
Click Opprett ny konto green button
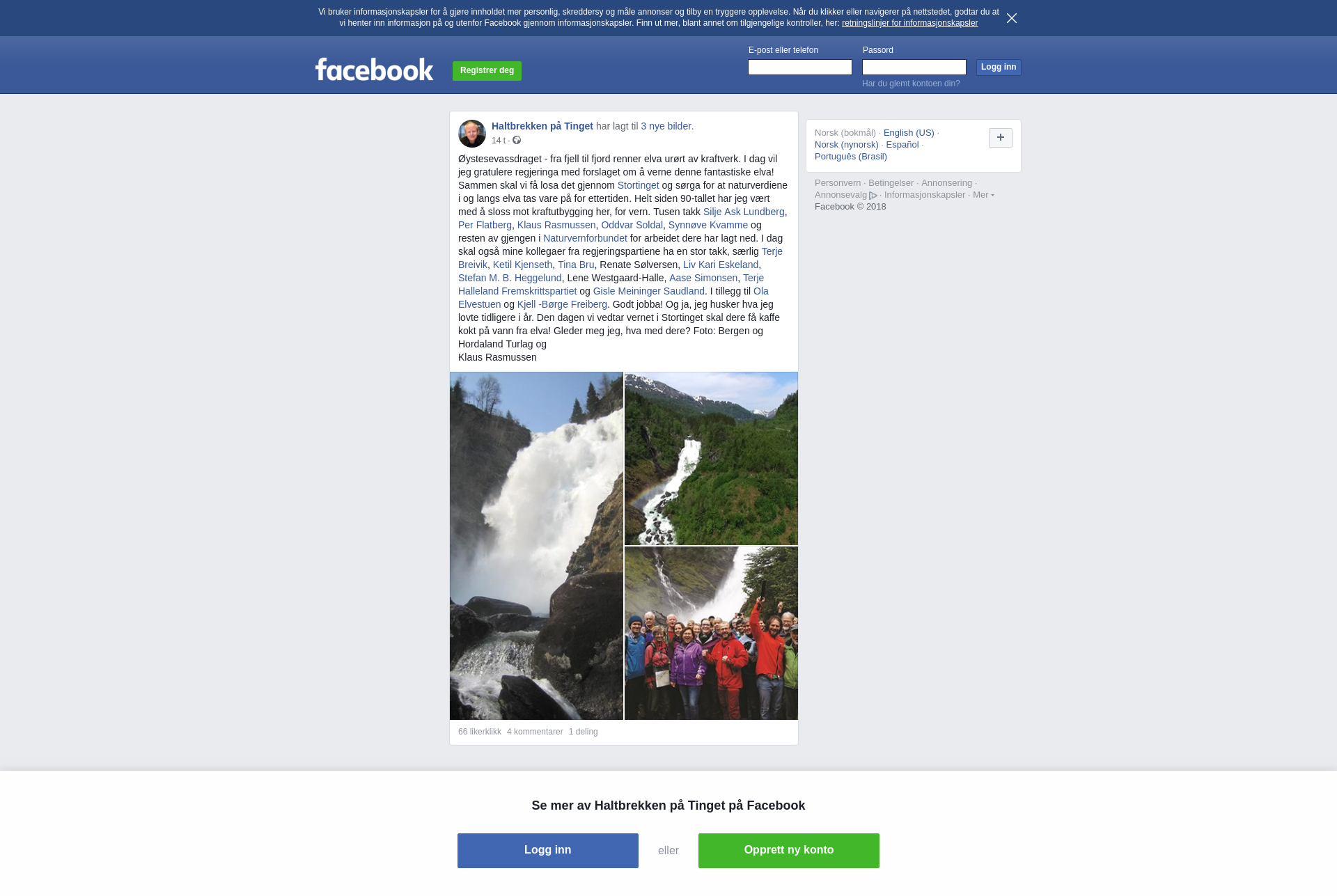click(789, 851)
